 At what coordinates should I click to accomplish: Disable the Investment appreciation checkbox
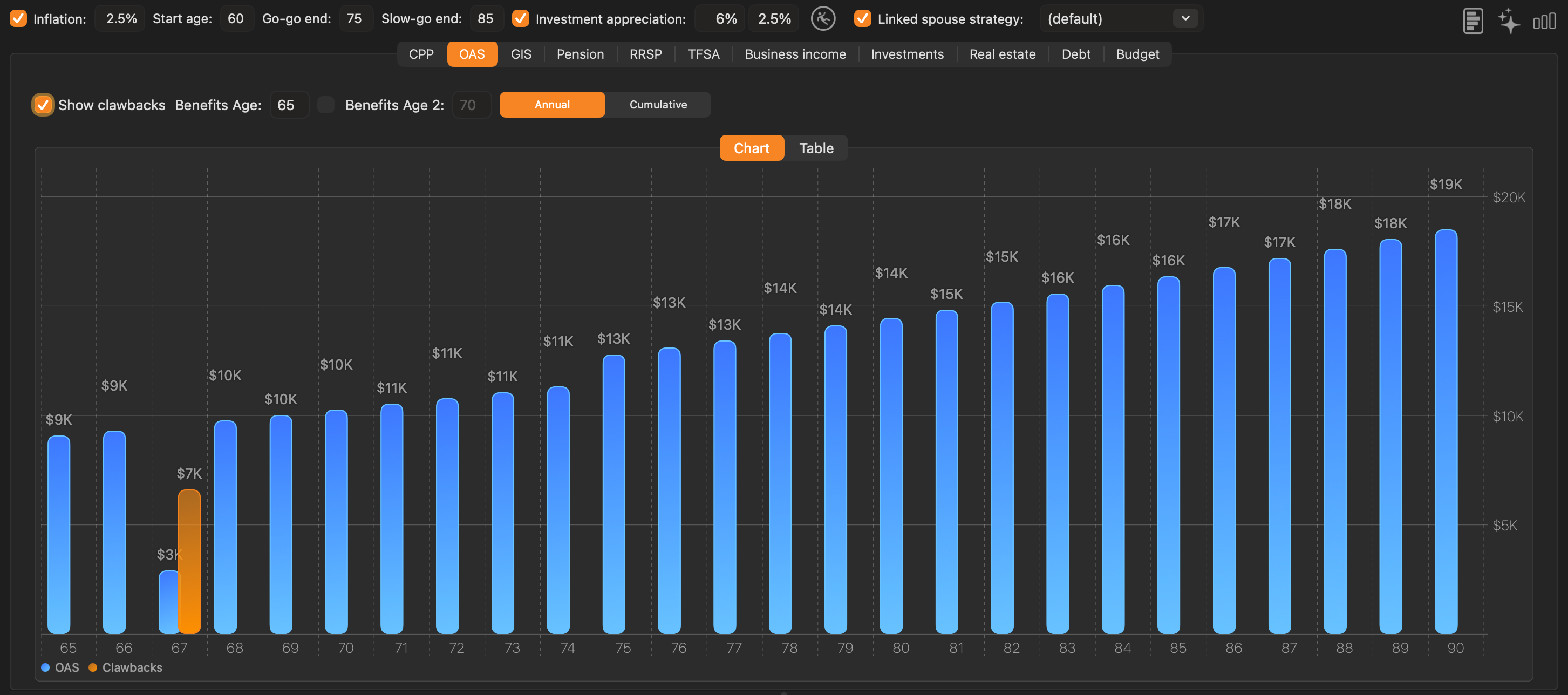click(521, 19)
